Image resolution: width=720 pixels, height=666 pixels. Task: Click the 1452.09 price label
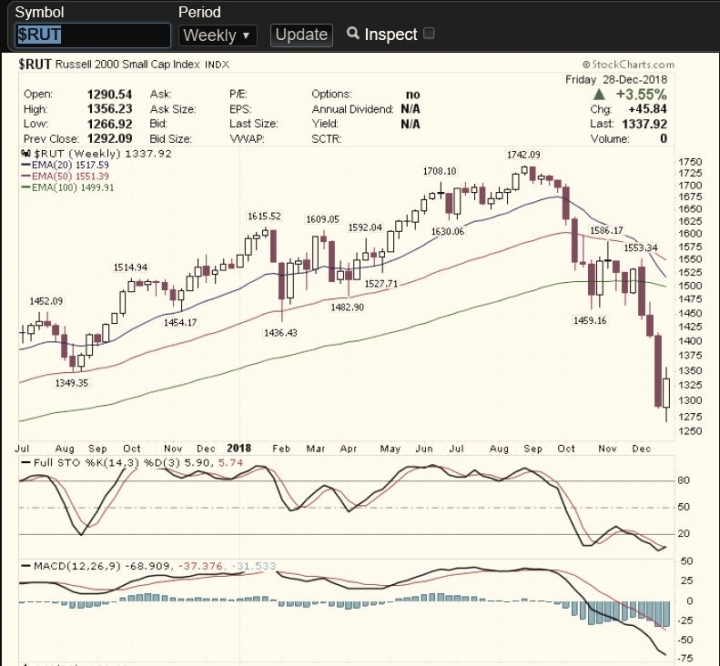46,301
